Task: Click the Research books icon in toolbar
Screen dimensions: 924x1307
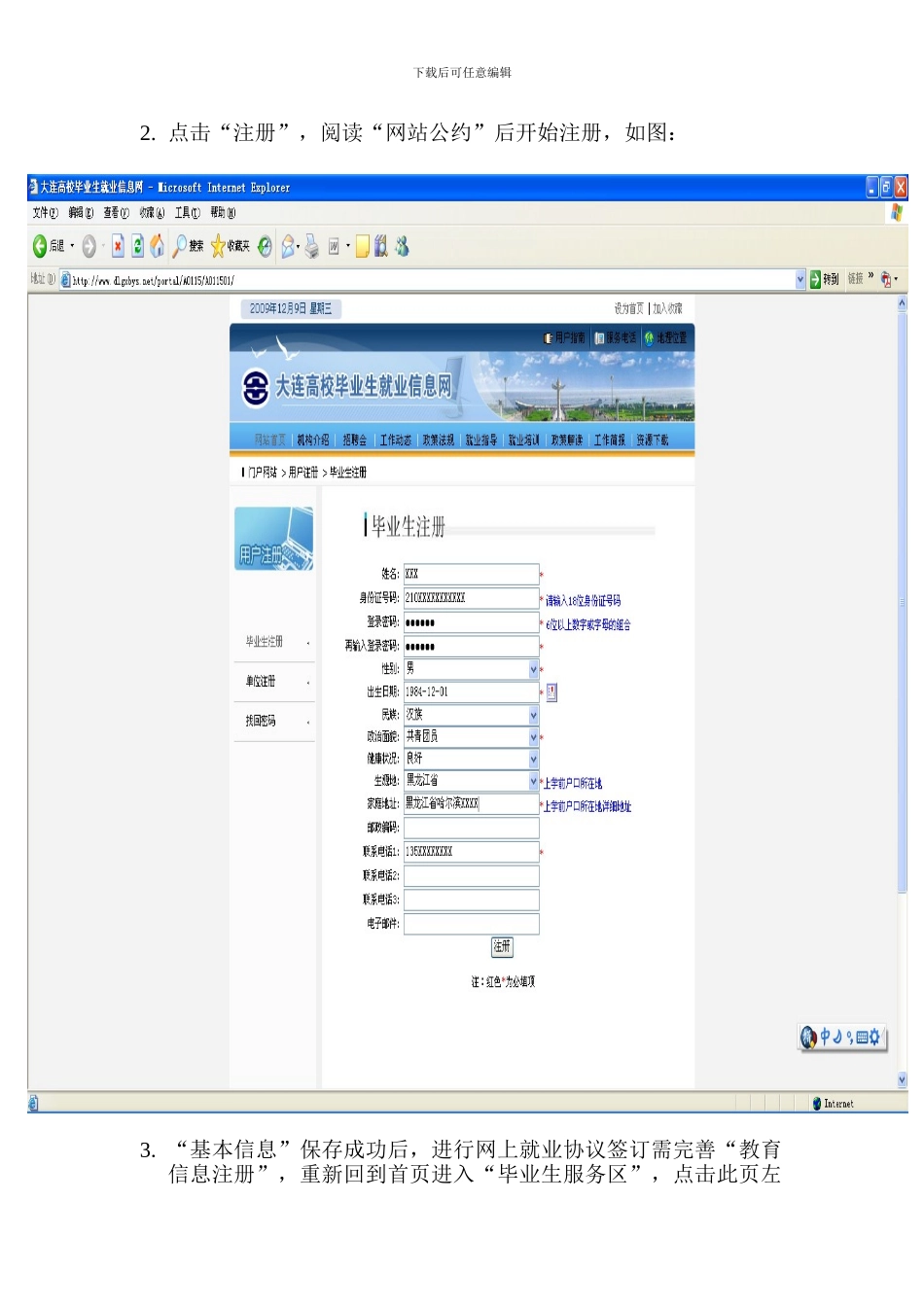Action: (x=380, y=246)
